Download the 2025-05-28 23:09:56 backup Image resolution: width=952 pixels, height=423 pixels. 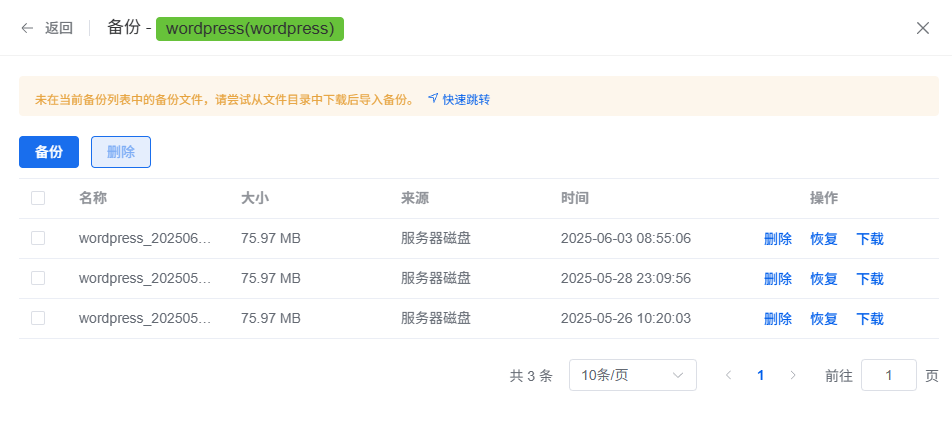[870, 279]
